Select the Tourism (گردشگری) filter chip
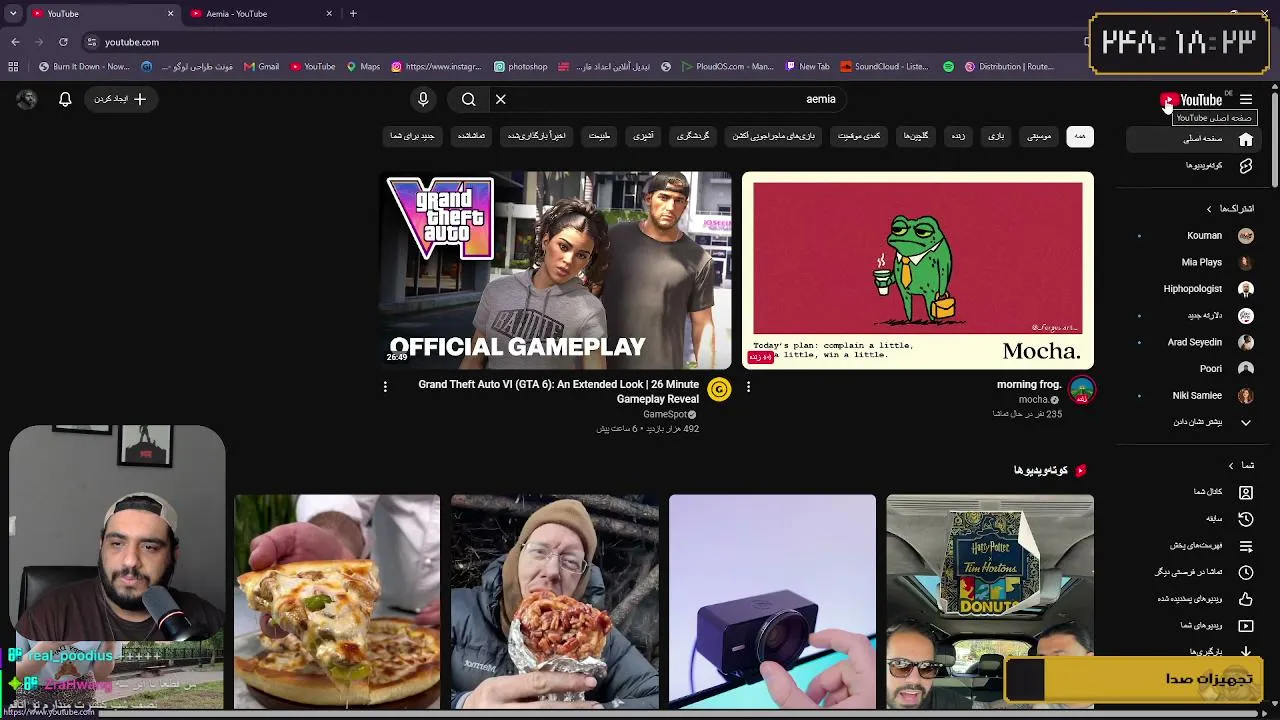The height and width of the screenshot is (720, 1280). pos(693,136)
